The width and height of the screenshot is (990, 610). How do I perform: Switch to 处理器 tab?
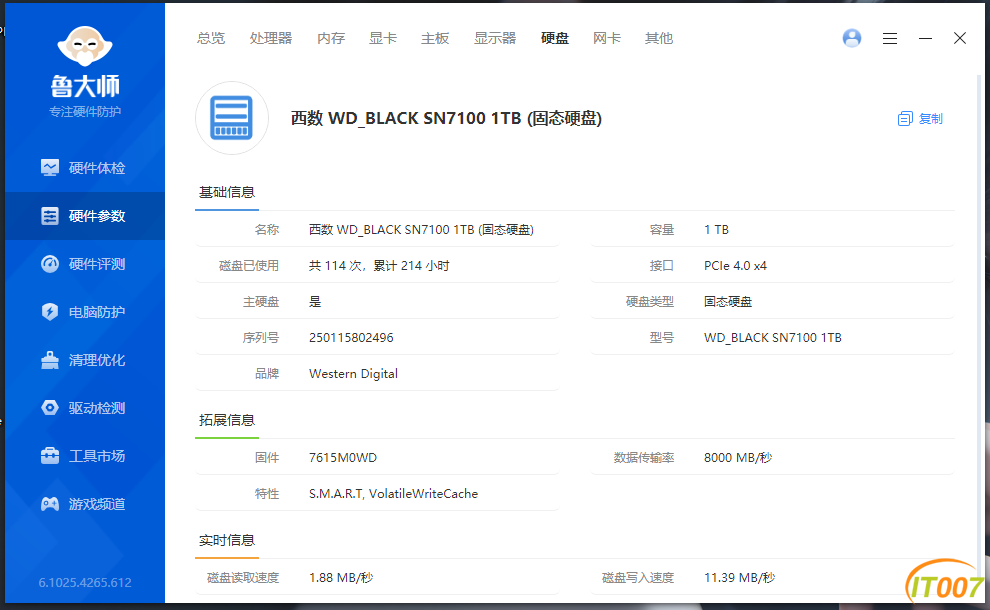(x=271, y=39)
